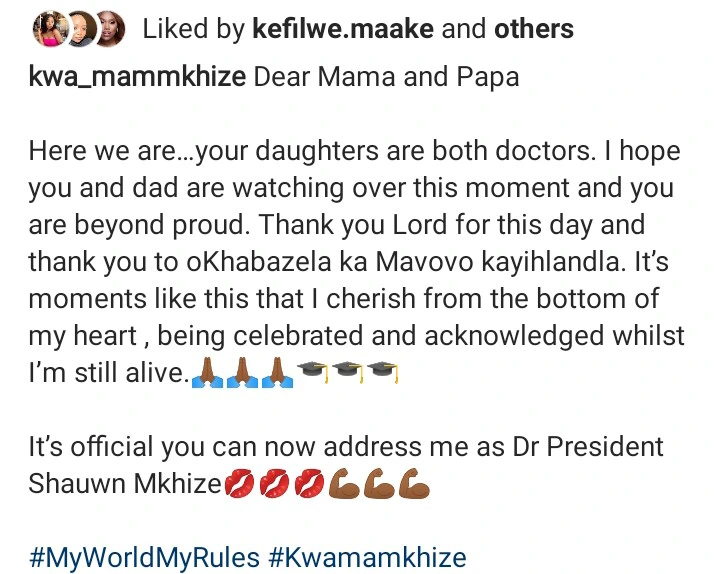Open the third liker profile avatar
The height and width of the screenshot is (574, 720).
tap(110, 29)
